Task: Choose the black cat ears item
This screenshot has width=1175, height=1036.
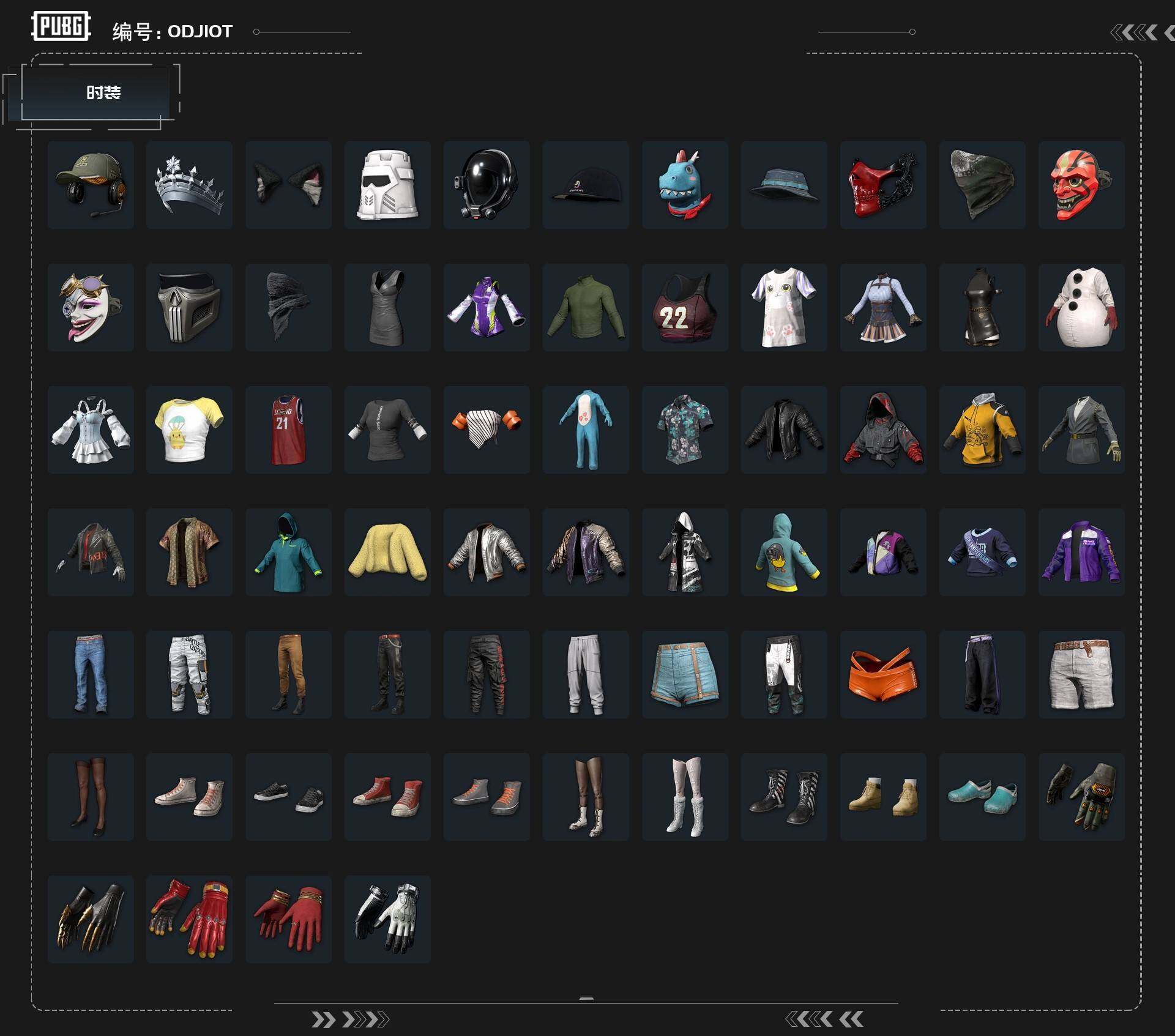Action: [x=289, y=185]
